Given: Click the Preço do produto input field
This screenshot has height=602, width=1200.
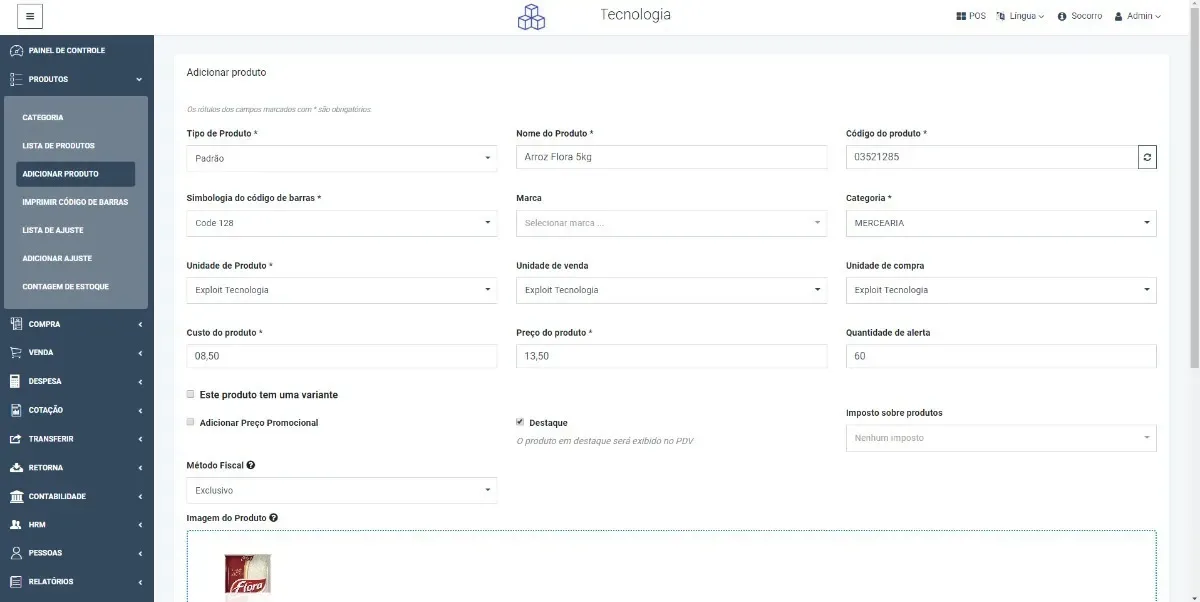Looking at the screenshot, I should pos(671,356).
